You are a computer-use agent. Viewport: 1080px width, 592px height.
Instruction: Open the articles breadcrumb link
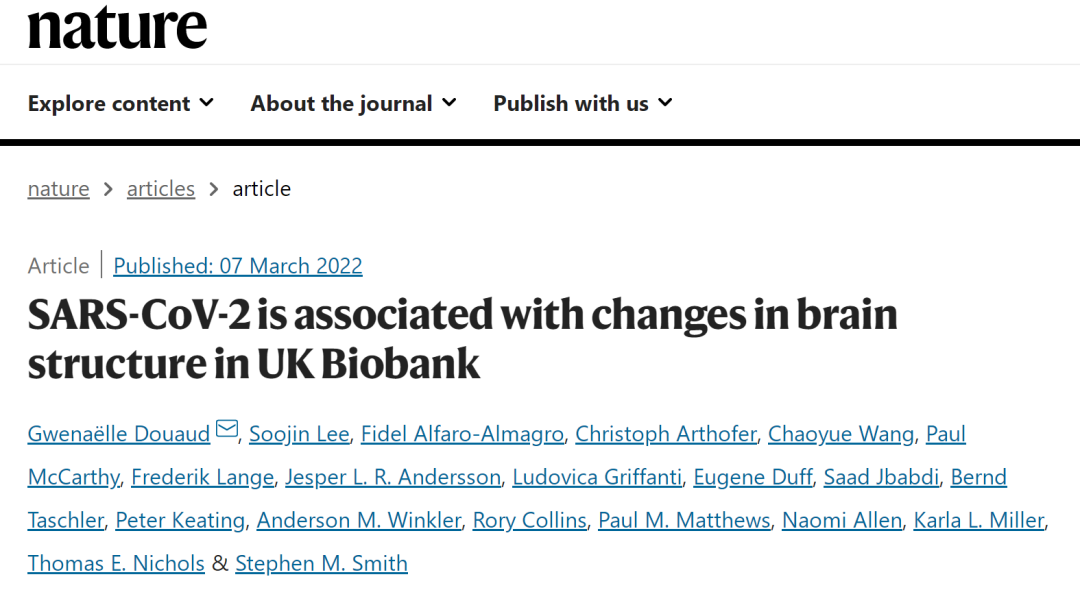tap(160, 189)
